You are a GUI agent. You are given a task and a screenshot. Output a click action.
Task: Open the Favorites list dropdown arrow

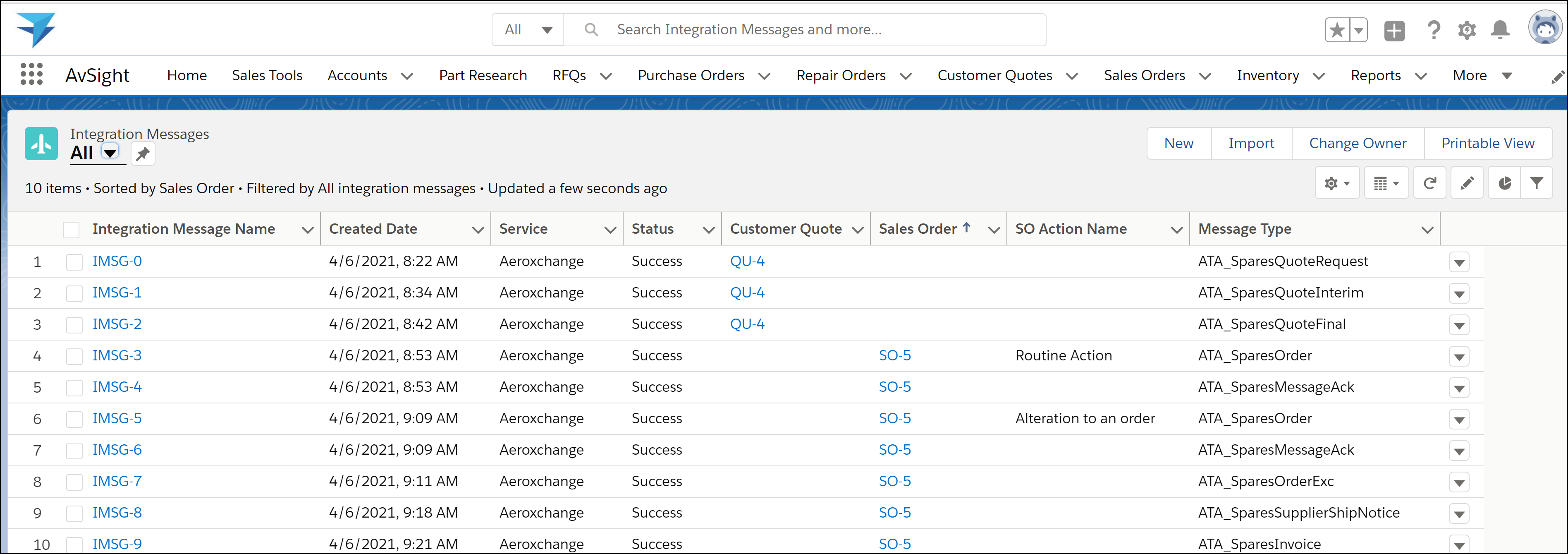click(x=1359, y=30)
